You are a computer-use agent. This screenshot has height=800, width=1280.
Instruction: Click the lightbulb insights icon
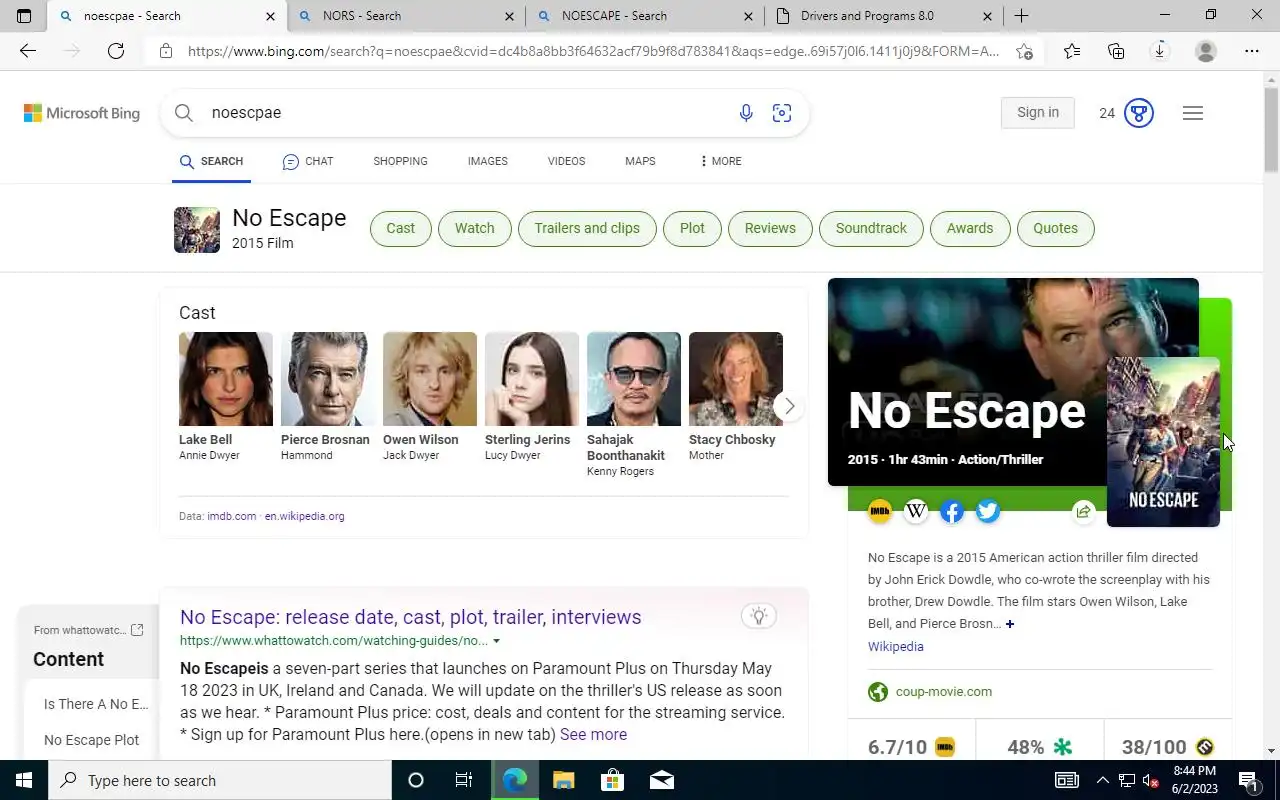coord(759,616)
